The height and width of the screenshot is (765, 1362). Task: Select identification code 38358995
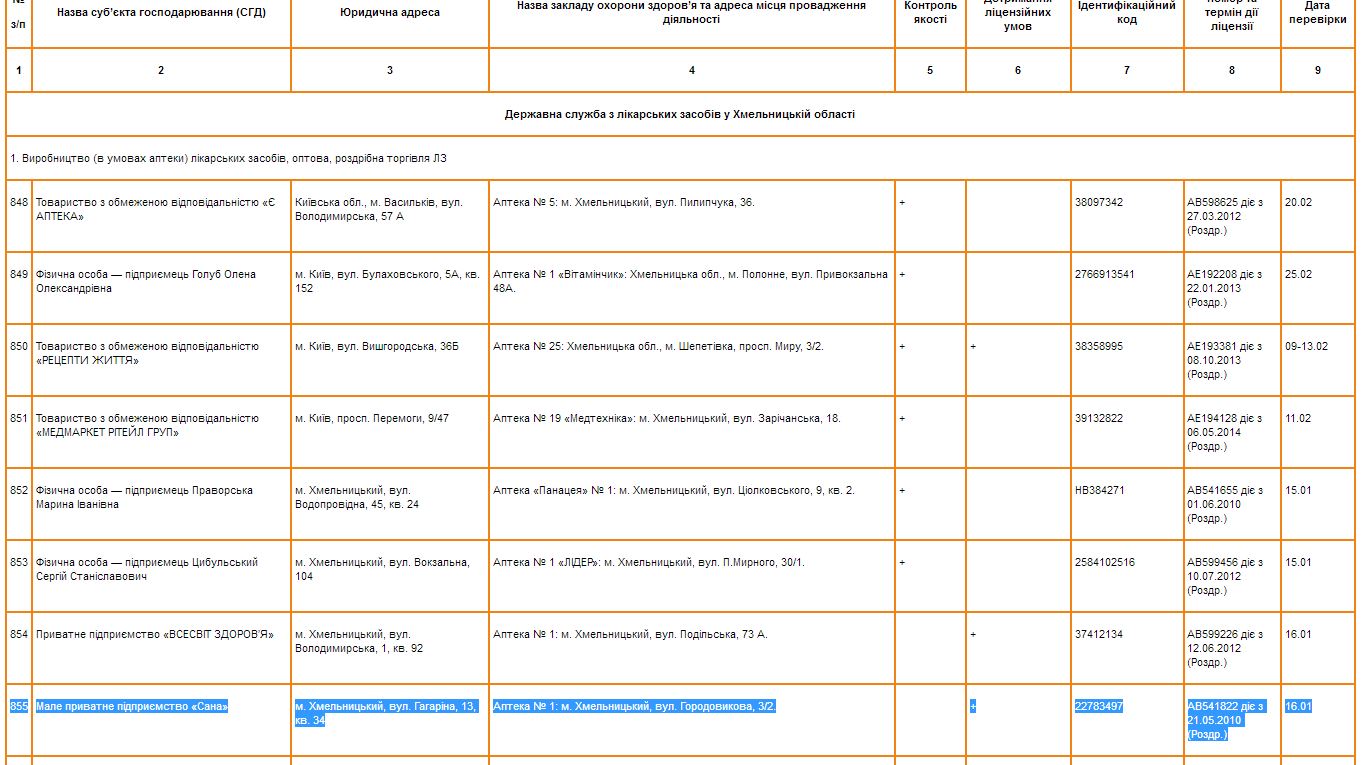click(x=1099, y=346)
